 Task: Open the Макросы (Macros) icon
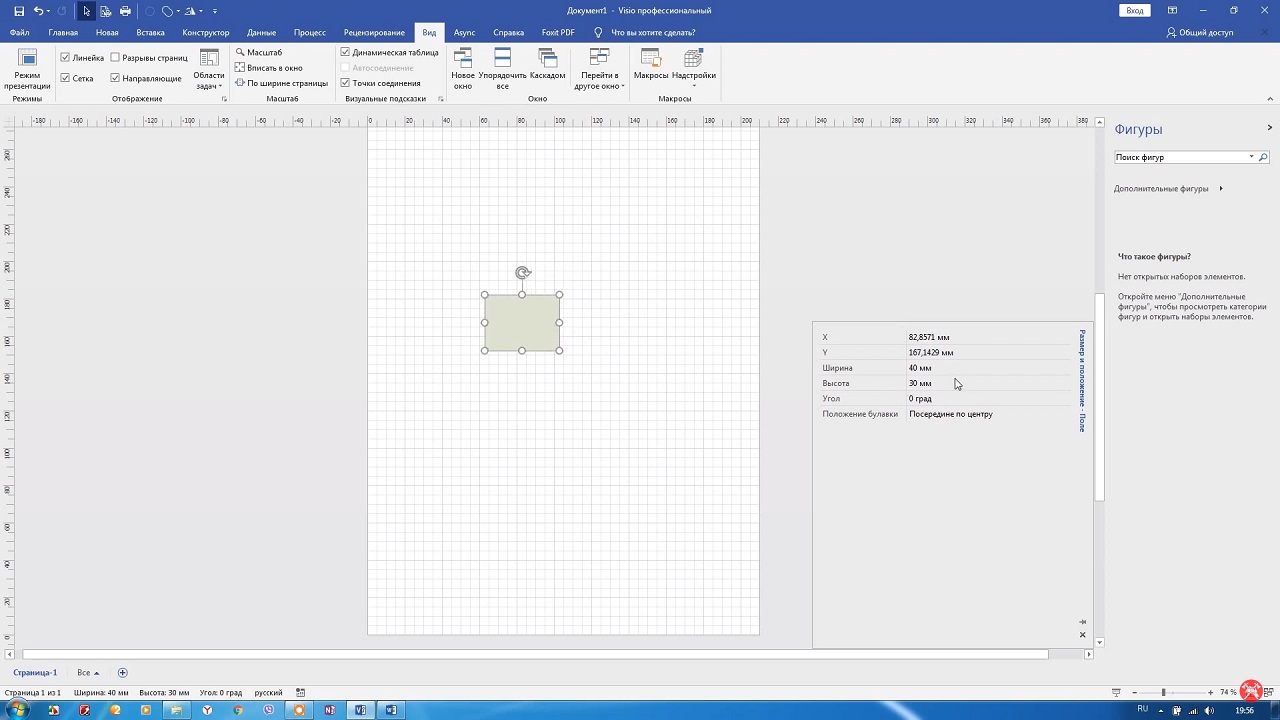[651, 64]
